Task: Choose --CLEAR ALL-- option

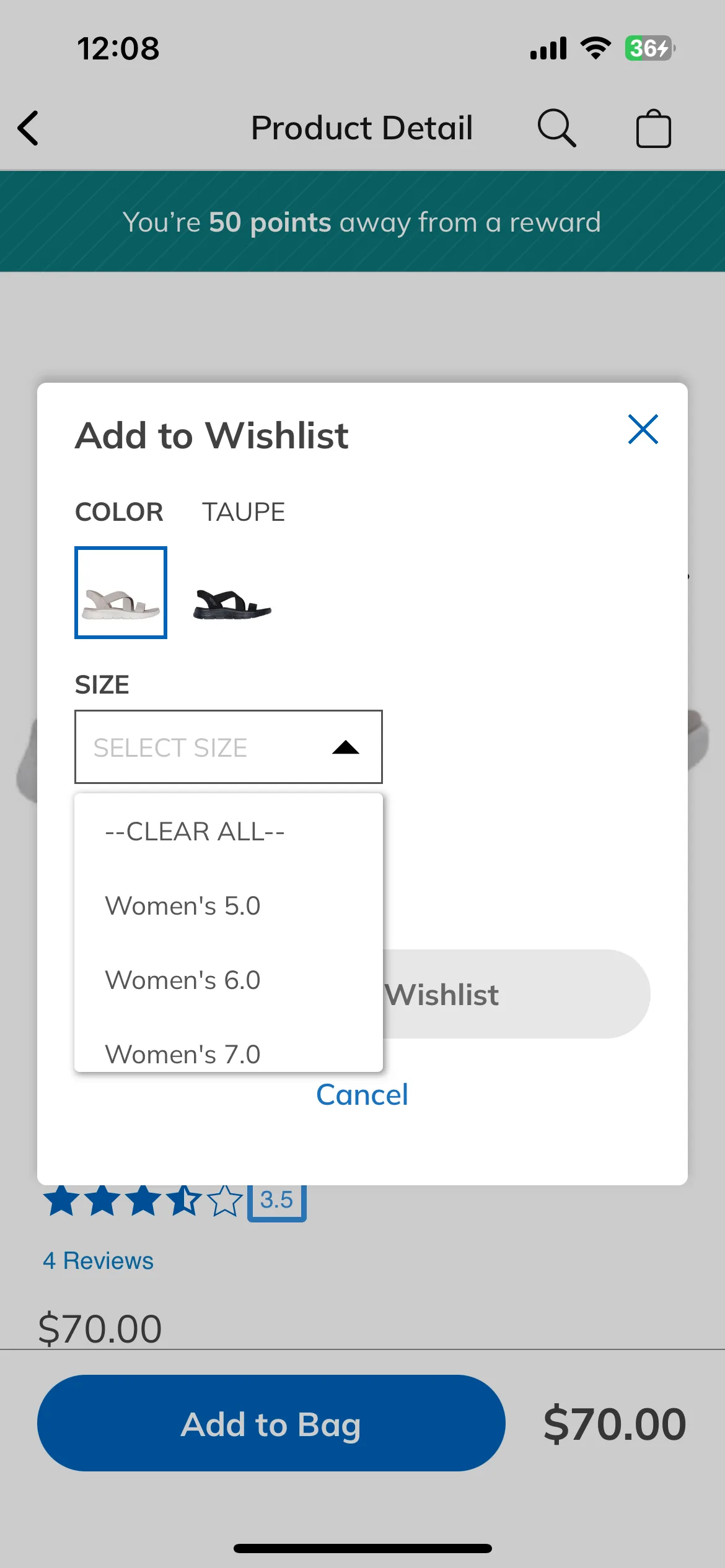Action: (x=229, y=832)
